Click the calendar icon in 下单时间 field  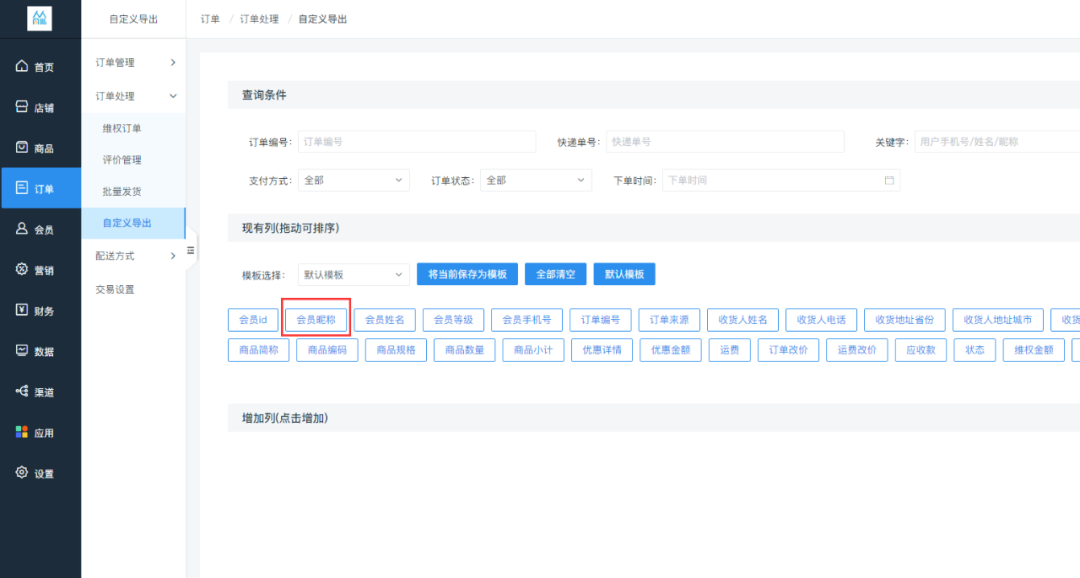click(x=889, y=180)
